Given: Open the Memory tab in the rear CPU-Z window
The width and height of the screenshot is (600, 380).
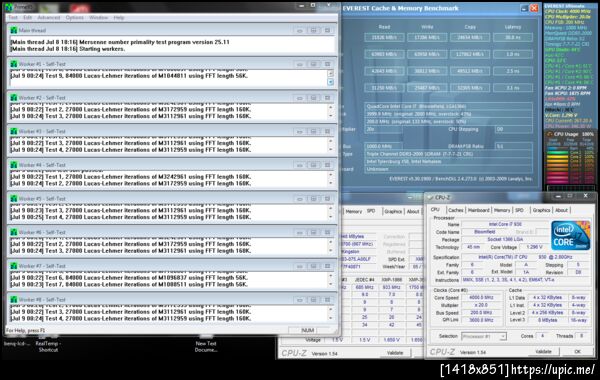Looking at the screenshot, I should 354,211.
